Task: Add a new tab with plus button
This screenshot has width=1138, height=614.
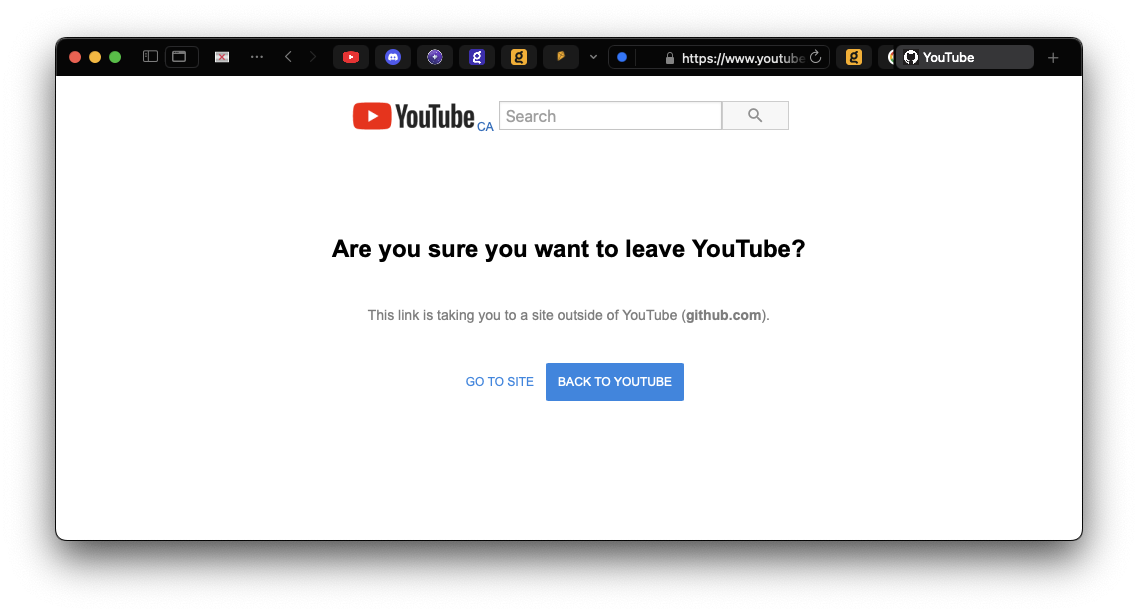Action: [1053, 57]
